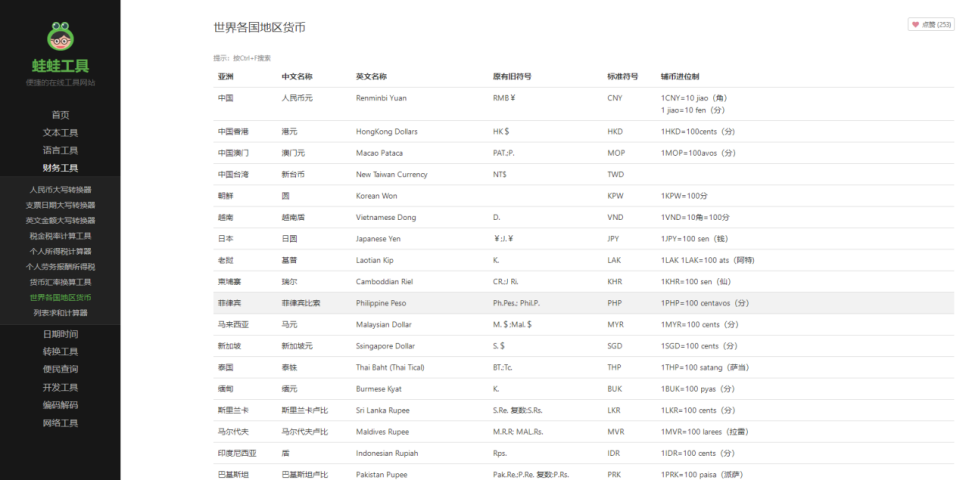The height and width of the screenshot is (480, 969).
Task: Click the CNY standard symbol
Action: (615, 98)
